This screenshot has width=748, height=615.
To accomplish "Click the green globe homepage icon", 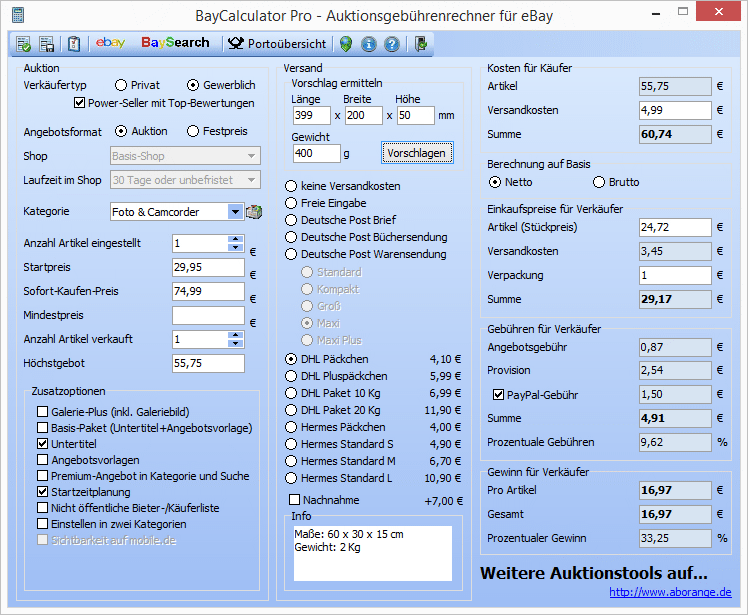I will pyautogui.click(x=346, y=44).
